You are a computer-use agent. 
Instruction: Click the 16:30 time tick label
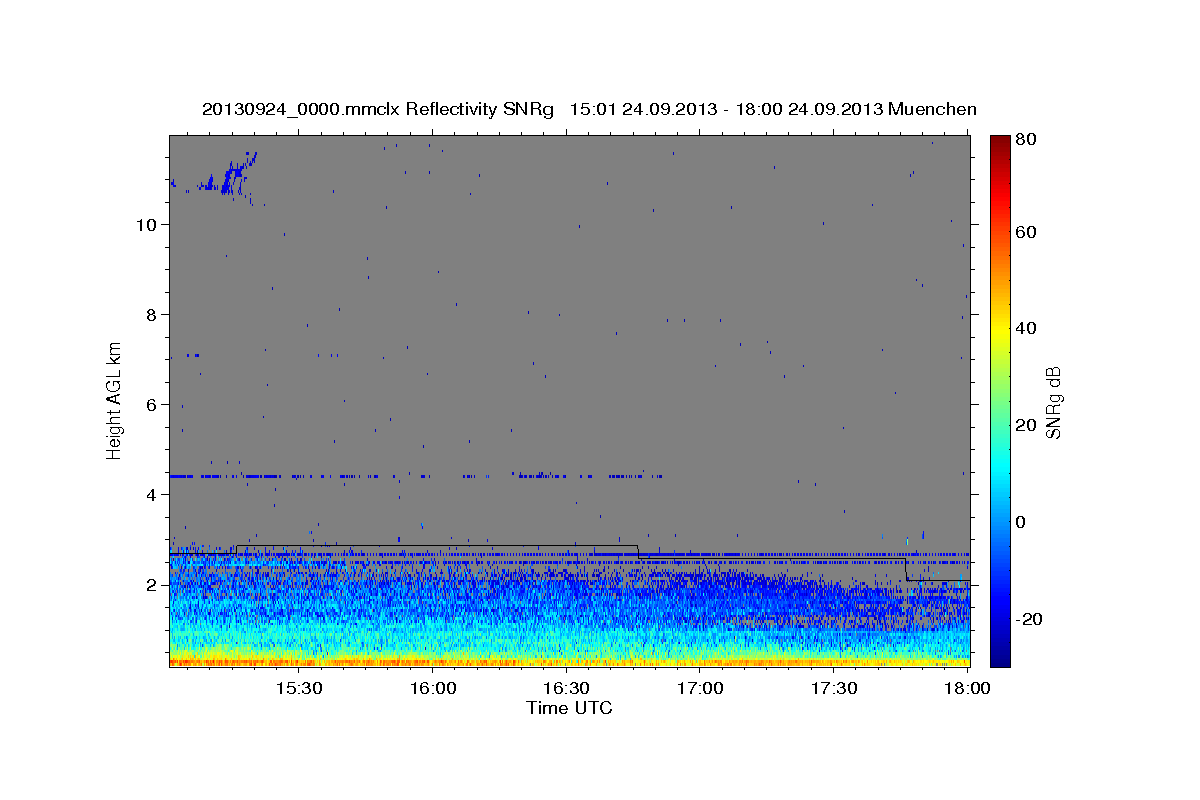[x=567, y=689]
